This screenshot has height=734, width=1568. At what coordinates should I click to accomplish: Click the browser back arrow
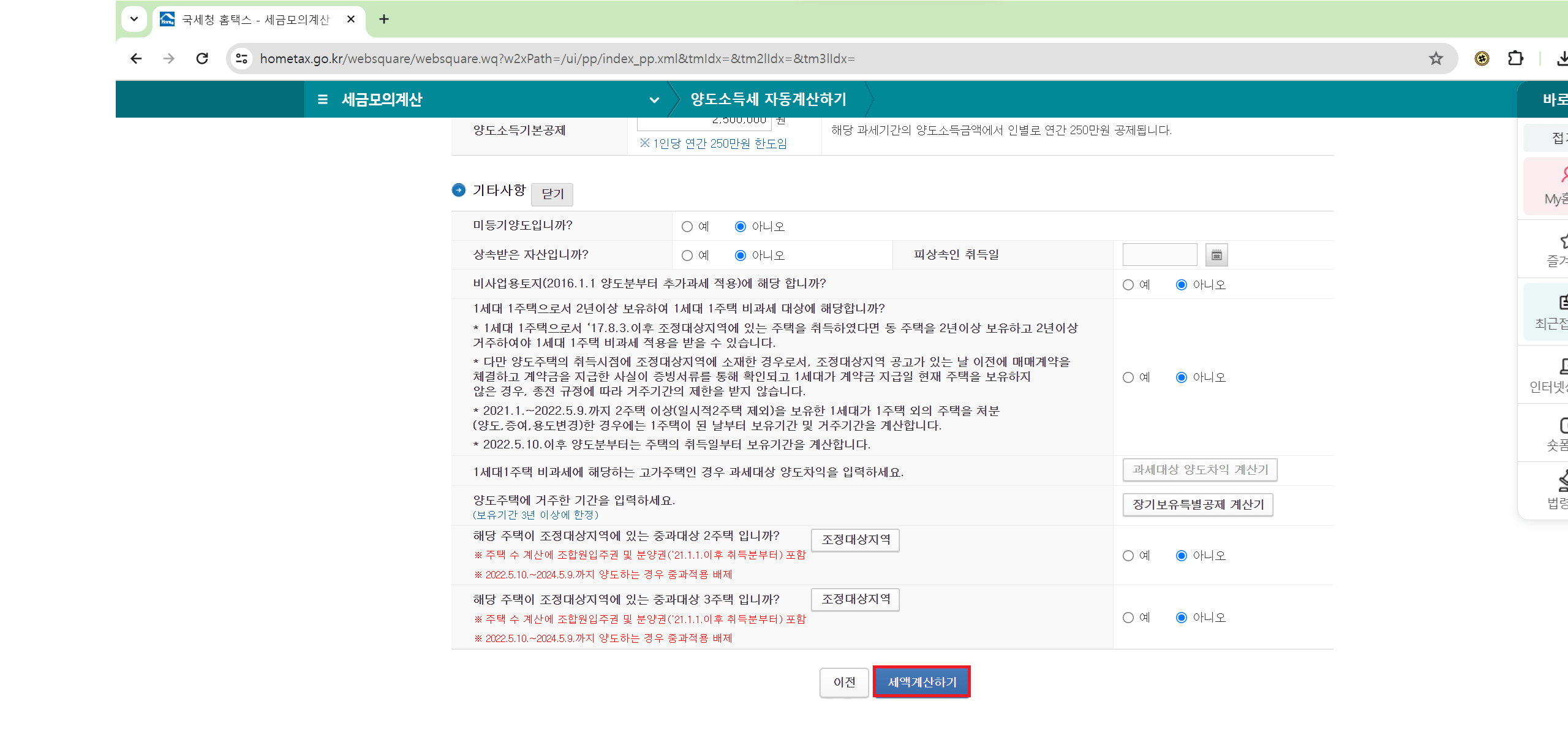(x=136, y=59)
